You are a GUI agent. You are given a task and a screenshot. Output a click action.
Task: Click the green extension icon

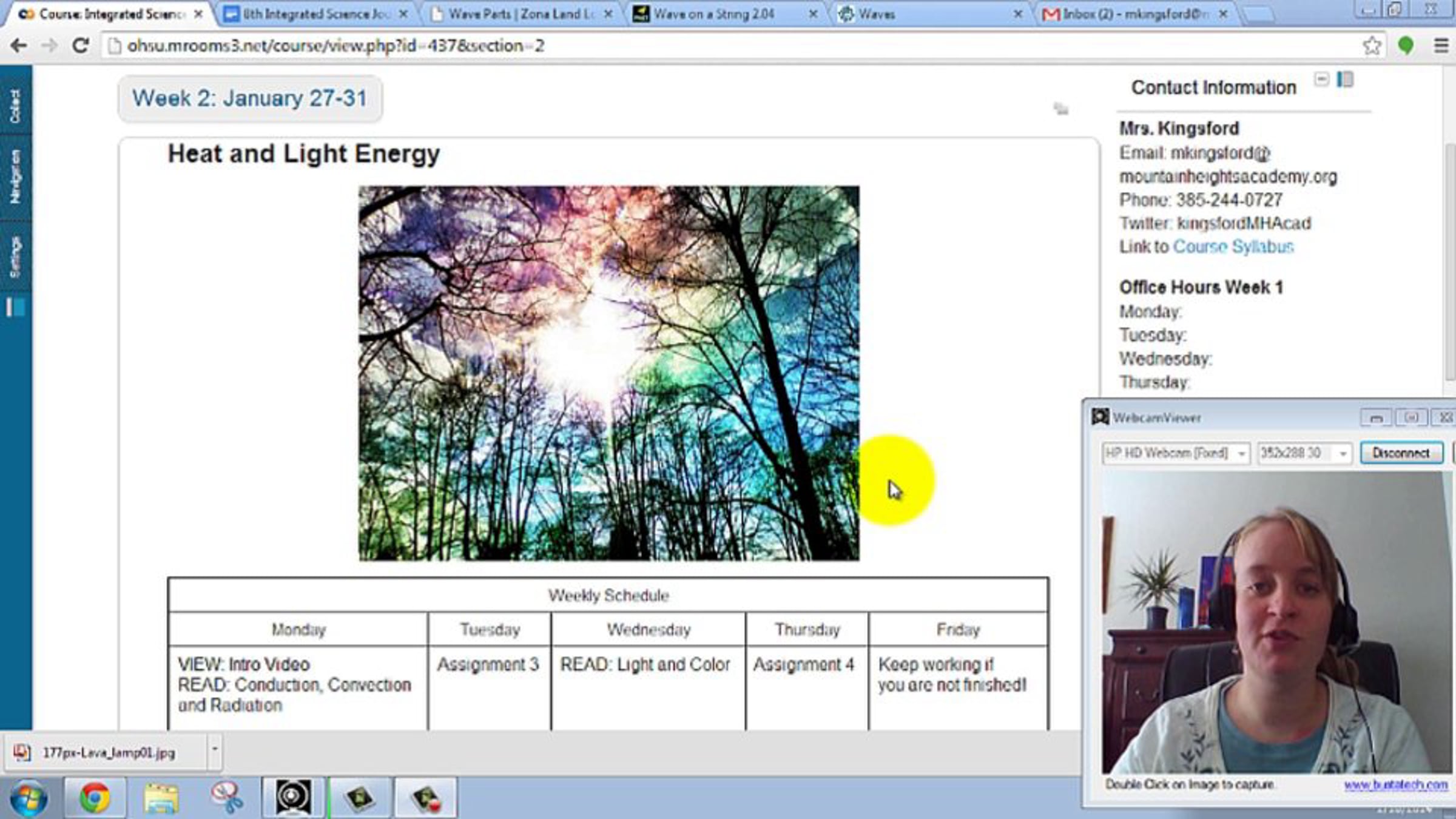[1406, 45]
